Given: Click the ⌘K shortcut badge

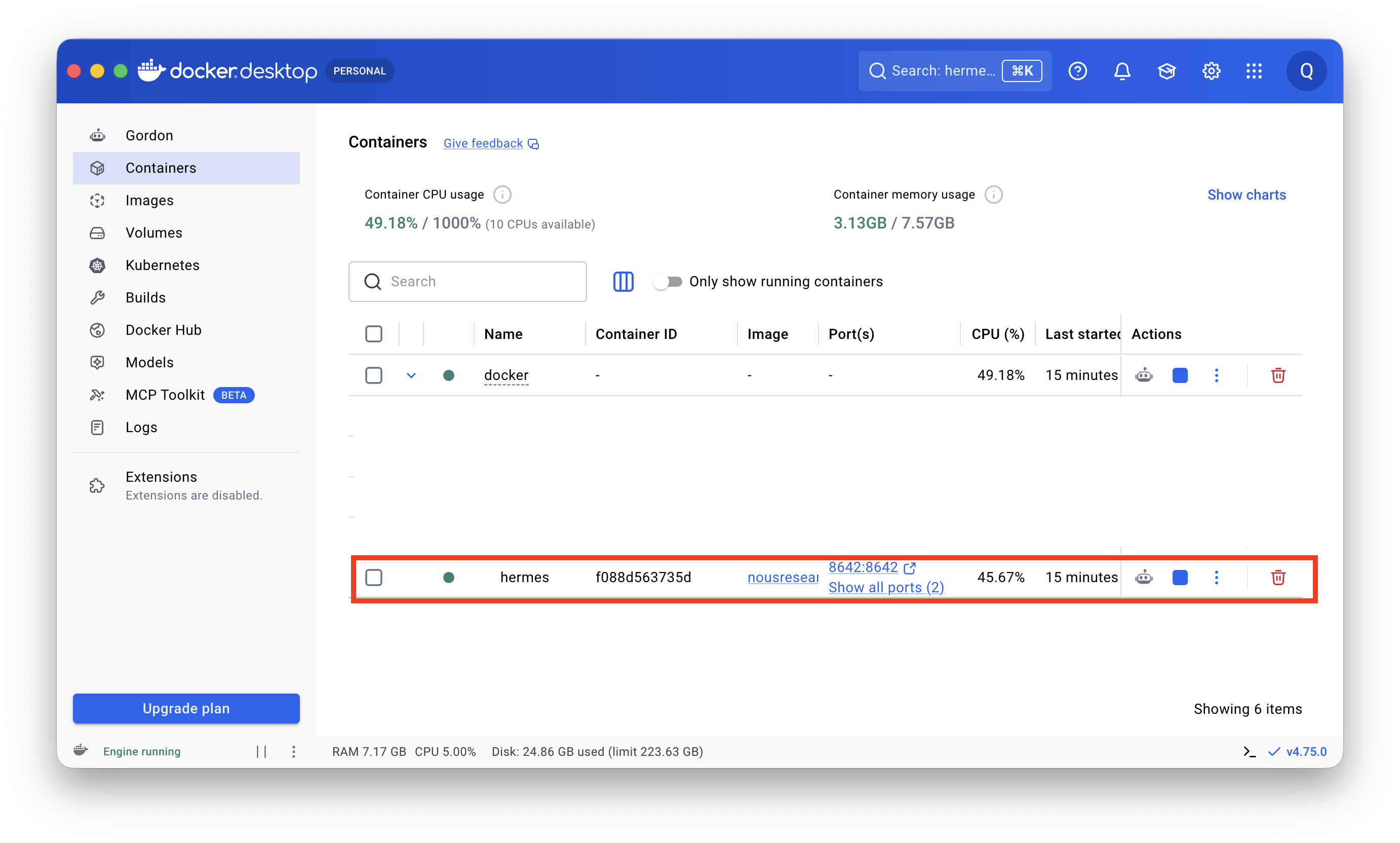Looking at the screenshot, I should pos(1021,70).
